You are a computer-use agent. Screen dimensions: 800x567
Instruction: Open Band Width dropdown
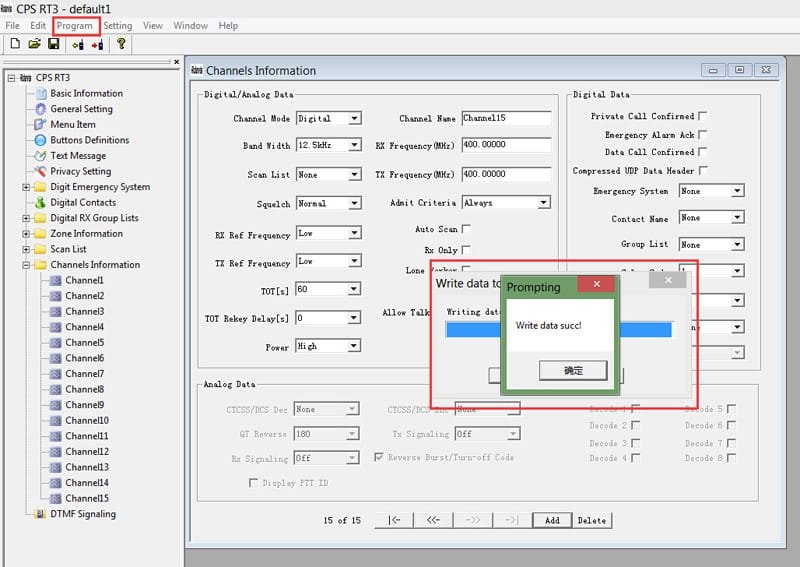(354, 145)
